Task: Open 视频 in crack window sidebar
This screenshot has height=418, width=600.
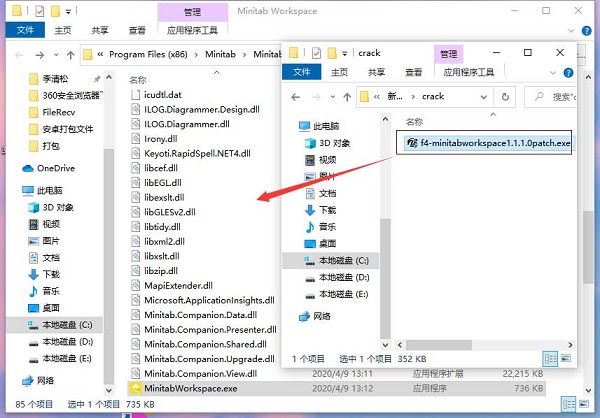Action: [320, 160]
